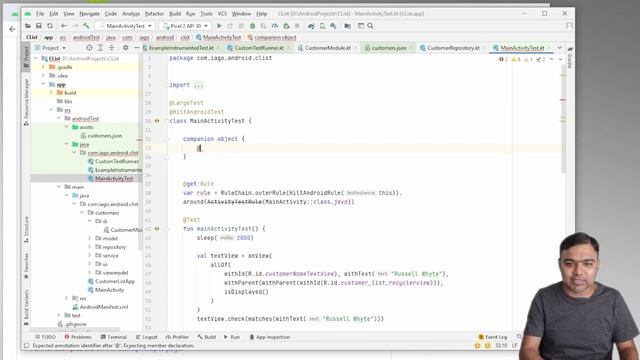Switch to CustomTestRunner.kt editor tab
The height and width of the screenshot is (360, 640).
click(259, 48)
